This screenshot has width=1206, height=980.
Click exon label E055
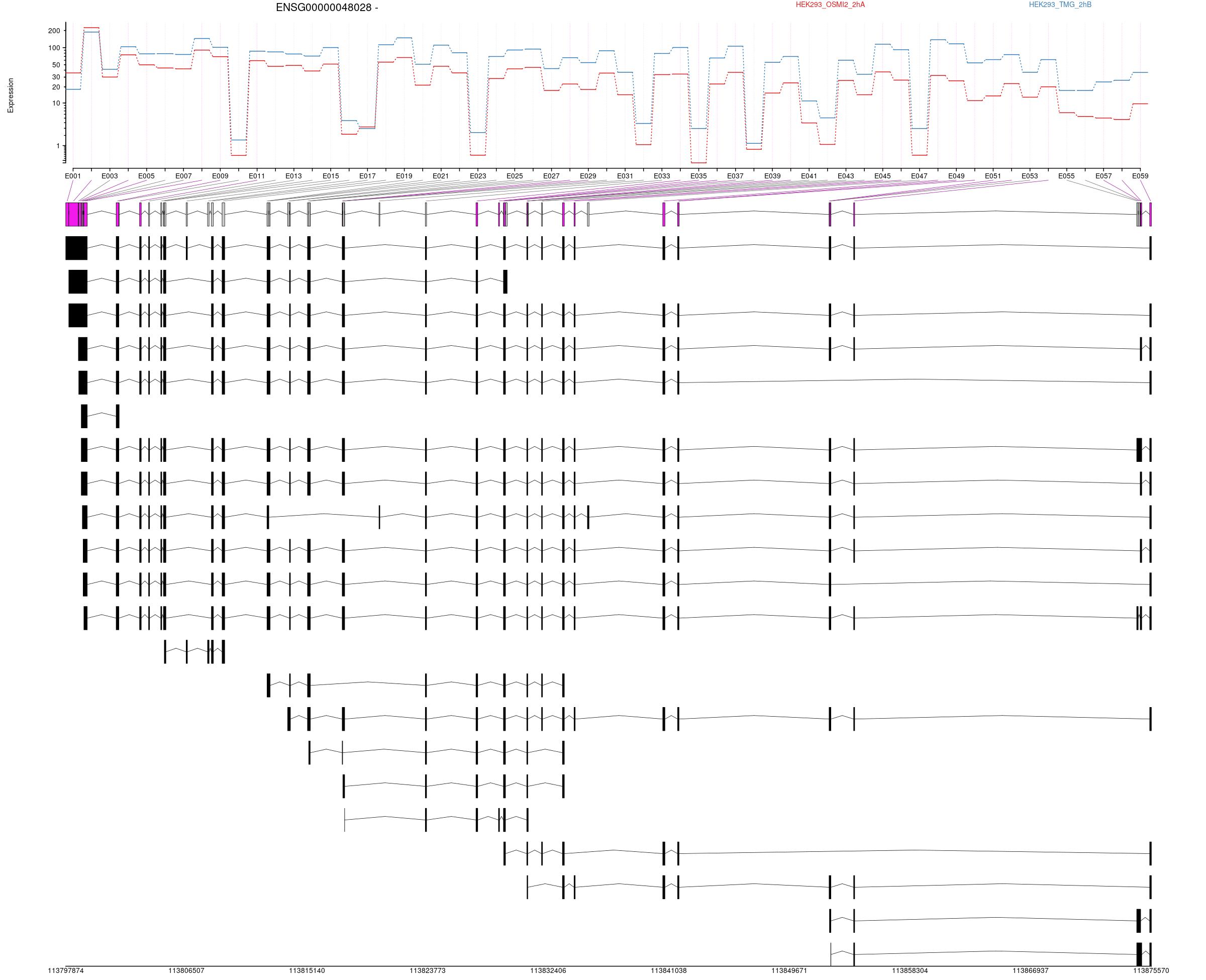tap(1067, 176)
